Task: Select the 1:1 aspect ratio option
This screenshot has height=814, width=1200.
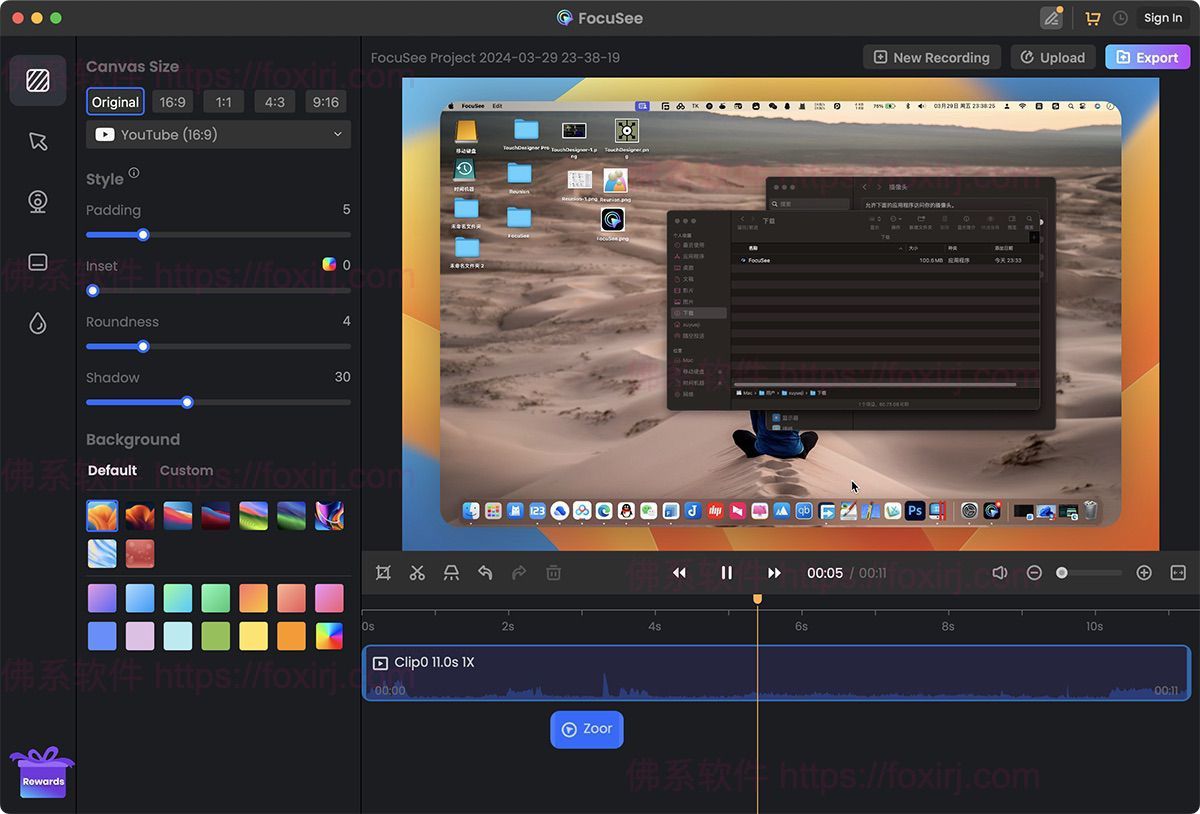Action: click(223, 101)
